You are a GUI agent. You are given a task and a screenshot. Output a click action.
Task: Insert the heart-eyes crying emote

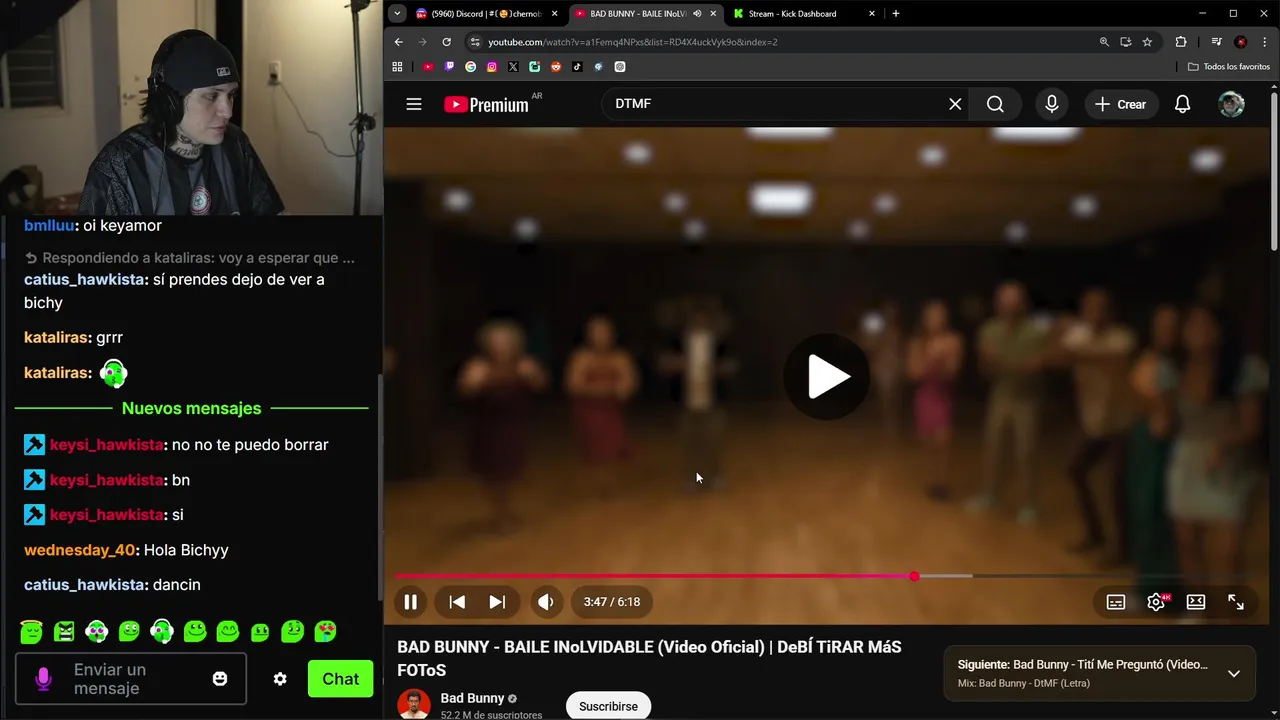[x=325, y=631]
